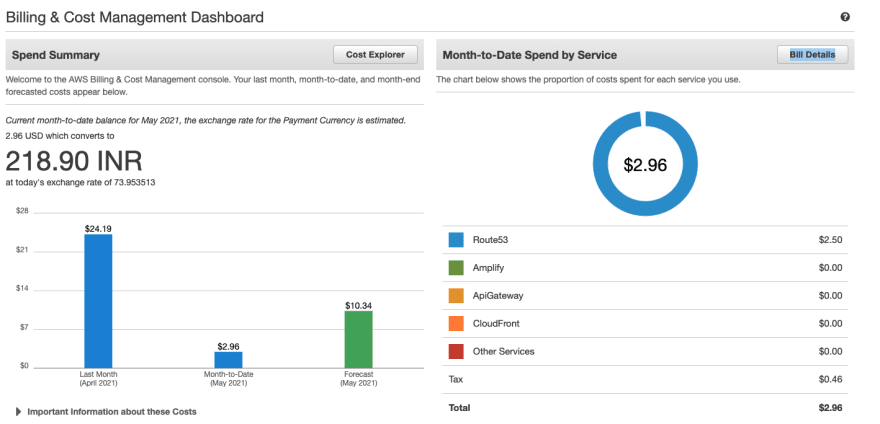880x424 pixels.
Task: Click the $24.19 bar value label
Action: click(x=98, y=229)
